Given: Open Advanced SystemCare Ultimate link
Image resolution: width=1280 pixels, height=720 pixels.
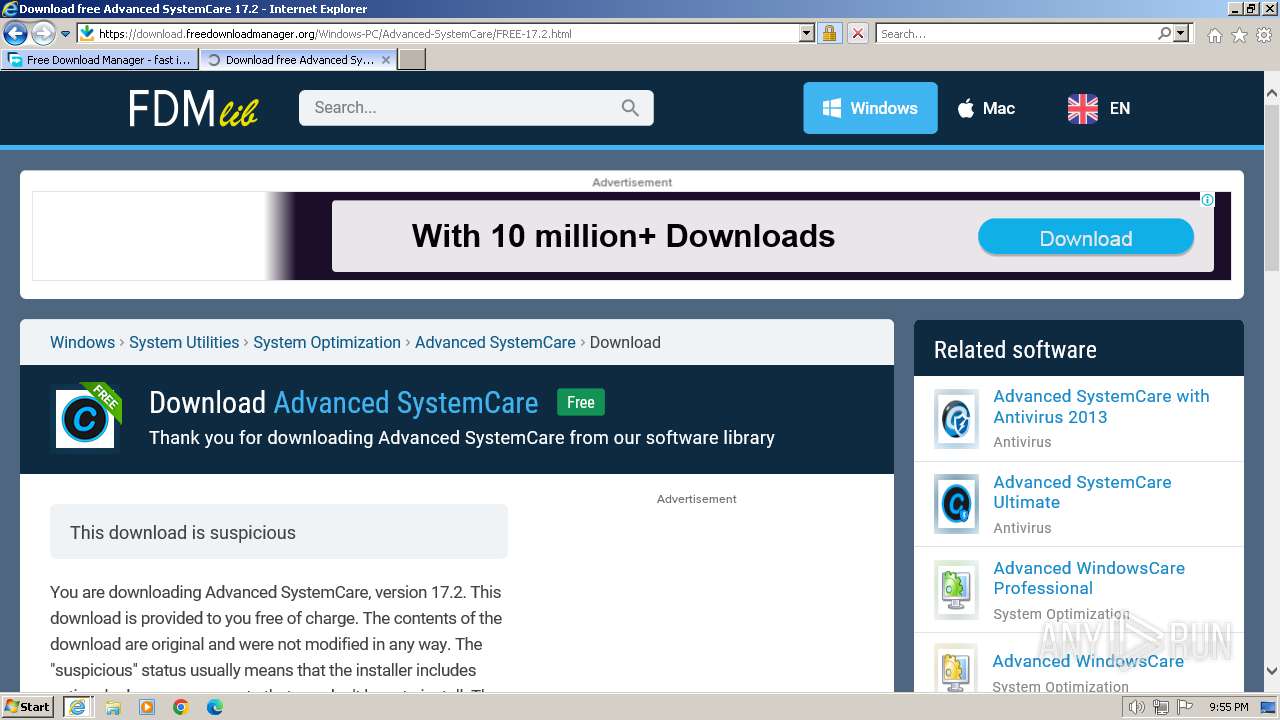Looking at the screenshot, I should [1082, 492].
